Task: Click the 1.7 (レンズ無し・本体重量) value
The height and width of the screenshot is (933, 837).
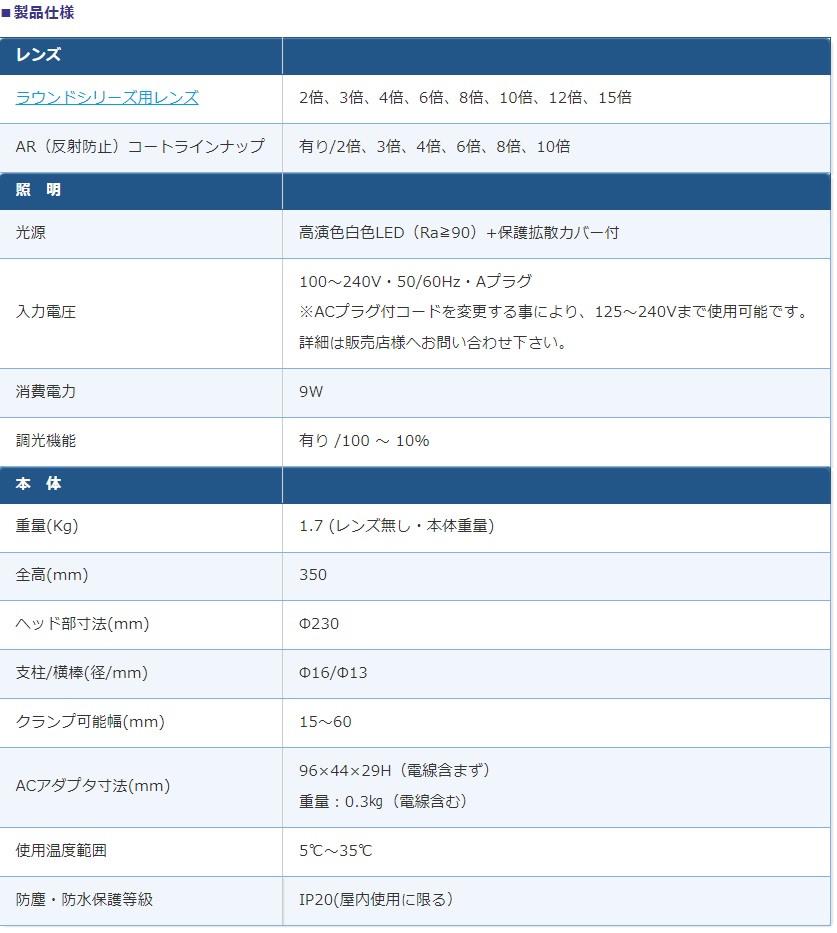Action: [397, 526]
